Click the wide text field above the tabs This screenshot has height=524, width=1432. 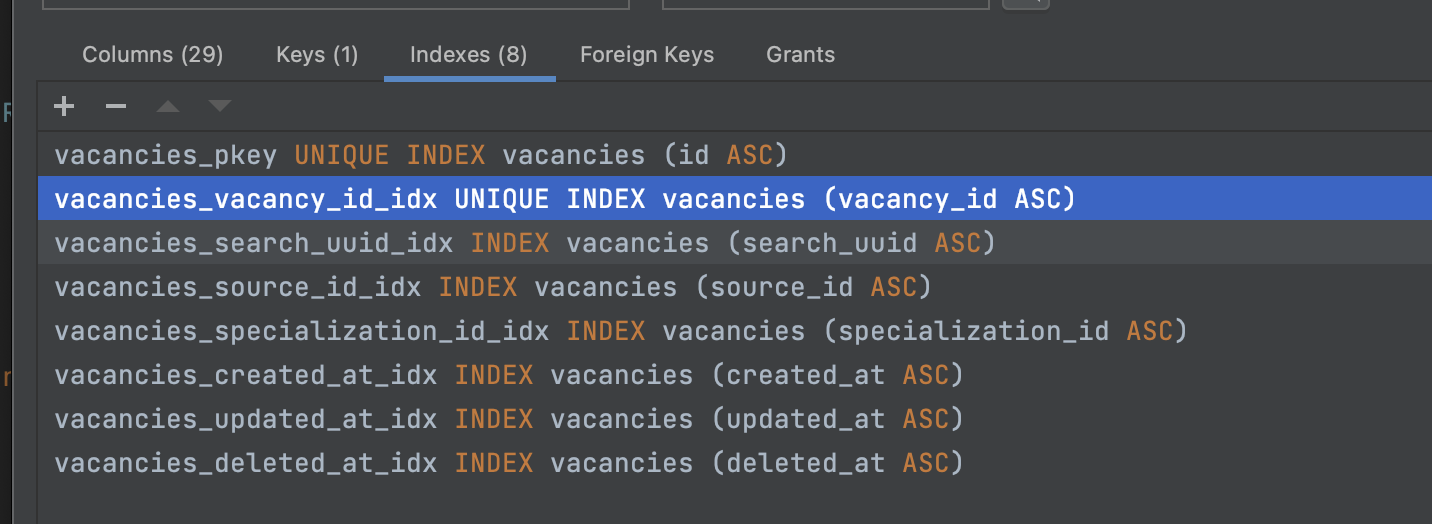click(335, 3)
